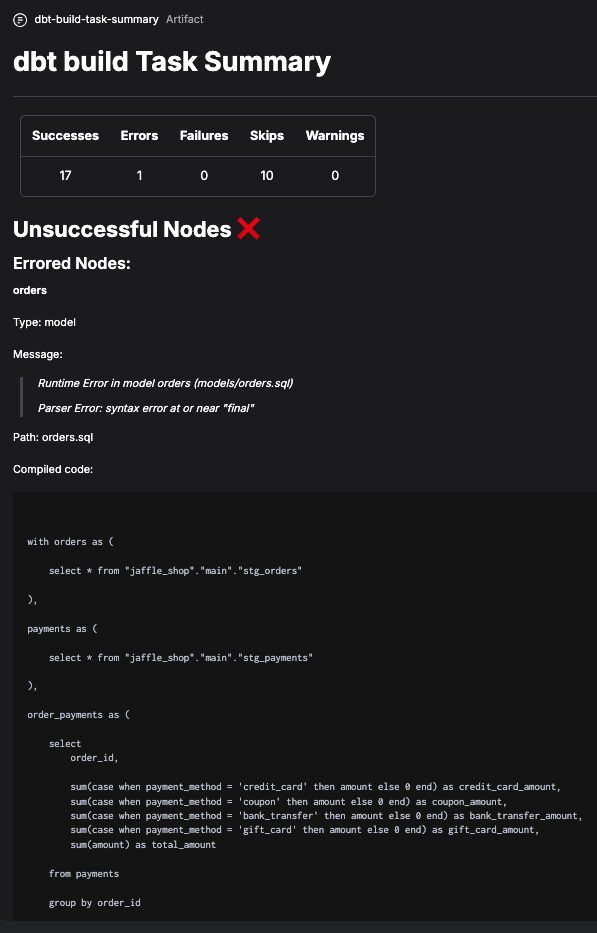Click the dbt build Task Summary heading
Viewport: 597px width, 933px height.
click(172, 61)
